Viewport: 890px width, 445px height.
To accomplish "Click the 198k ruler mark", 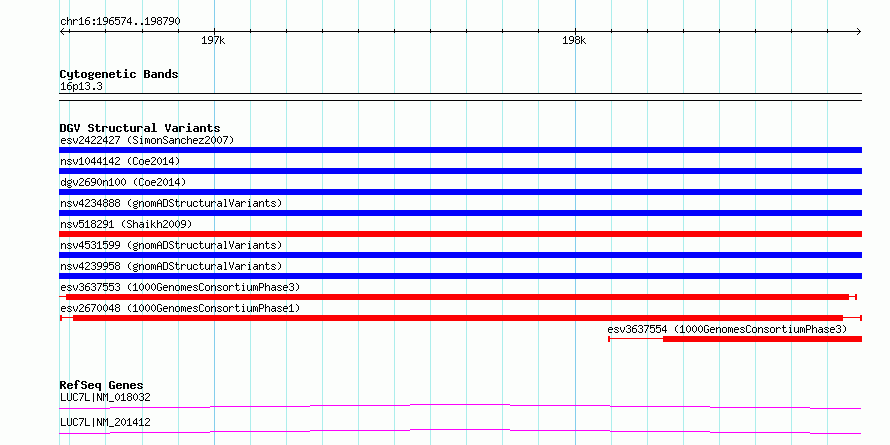I will coord(574,41).
